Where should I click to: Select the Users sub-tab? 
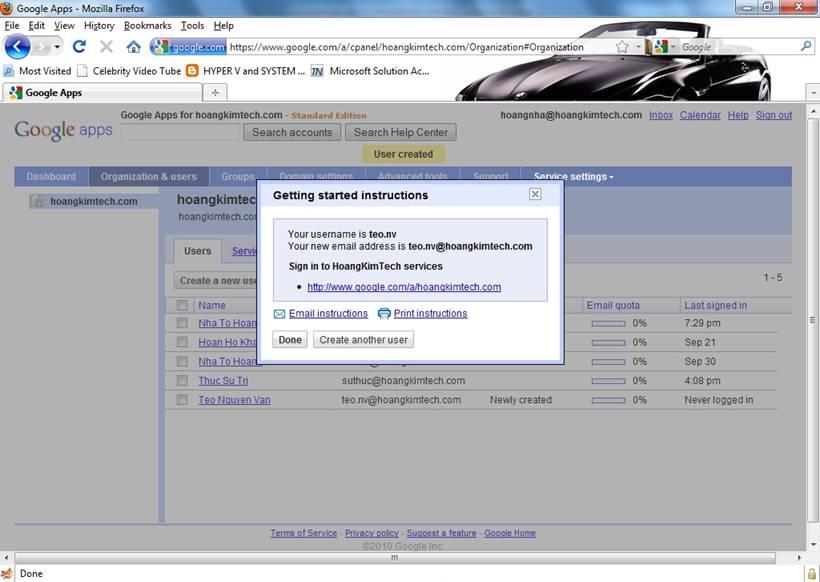197,251
